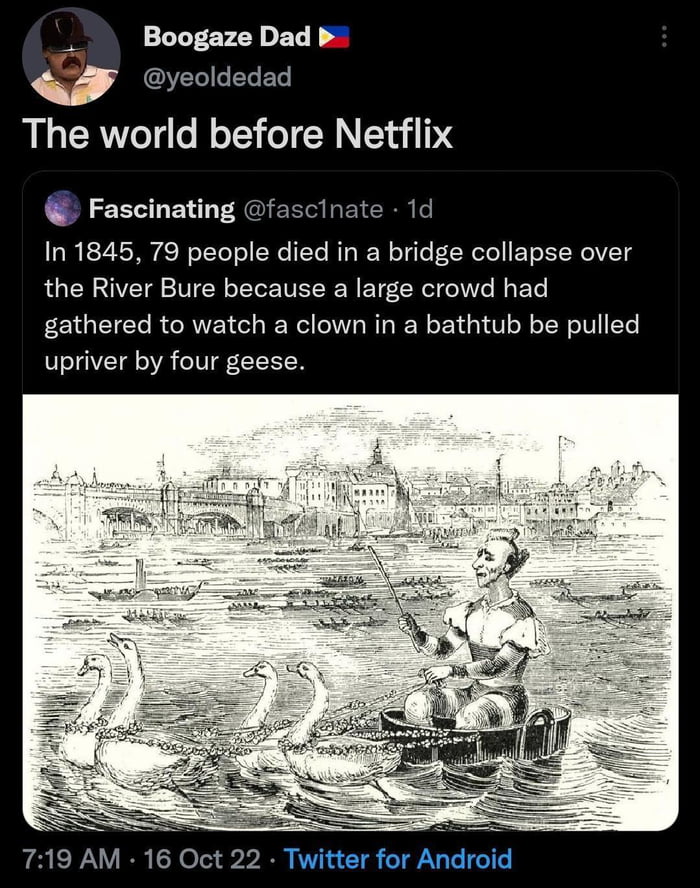Click the Fascinating account's galaxy avatar
Image resolution: width=700 pixels, height=888 pixels.
click(62, 207)
